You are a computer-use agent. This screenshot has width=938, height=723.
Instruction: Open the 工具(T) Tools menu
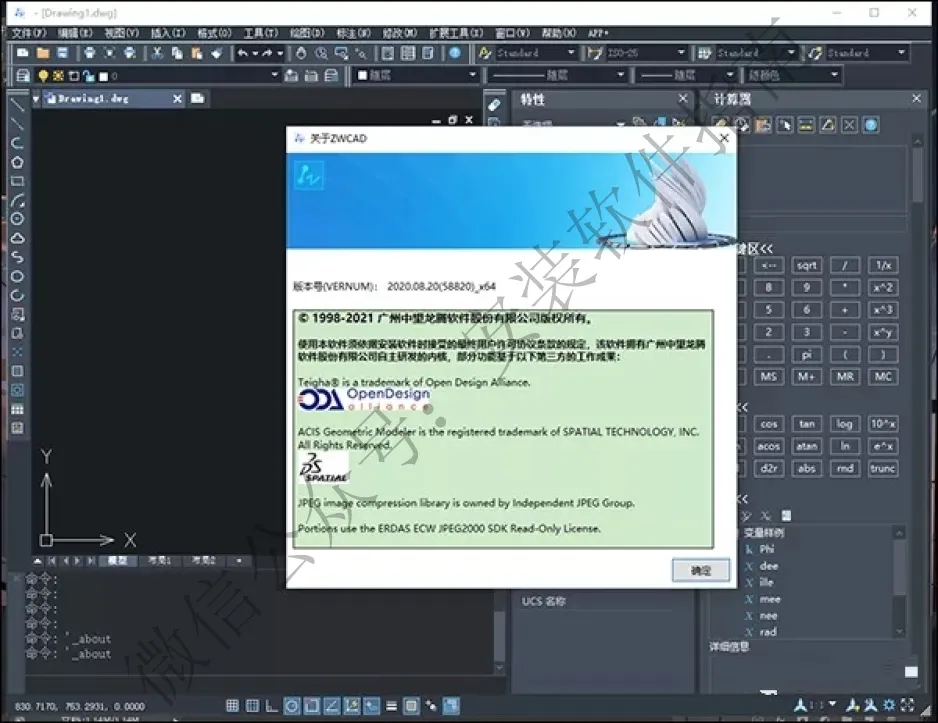[261, 33]
